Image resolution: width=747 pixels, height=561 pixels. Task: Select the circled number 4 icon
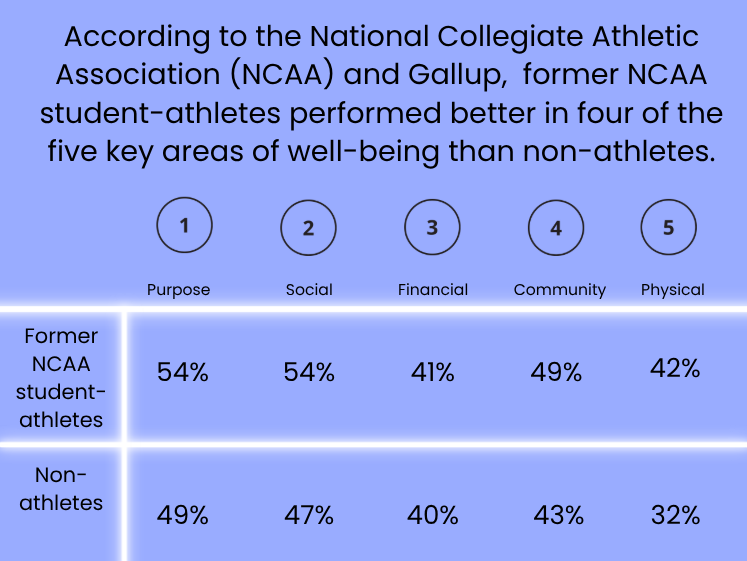(556, 228)
